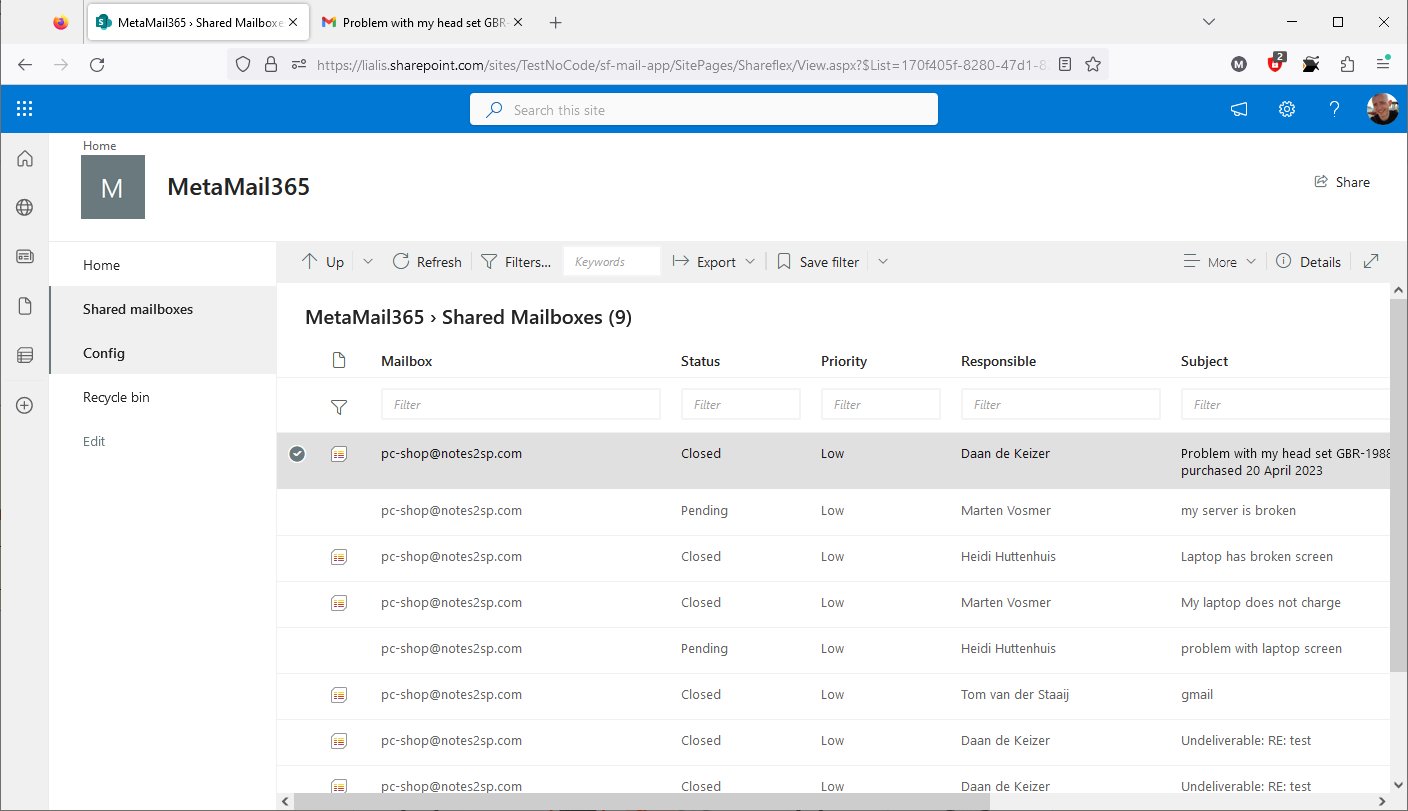Click the Up toolbar button

tap(323, 262)
